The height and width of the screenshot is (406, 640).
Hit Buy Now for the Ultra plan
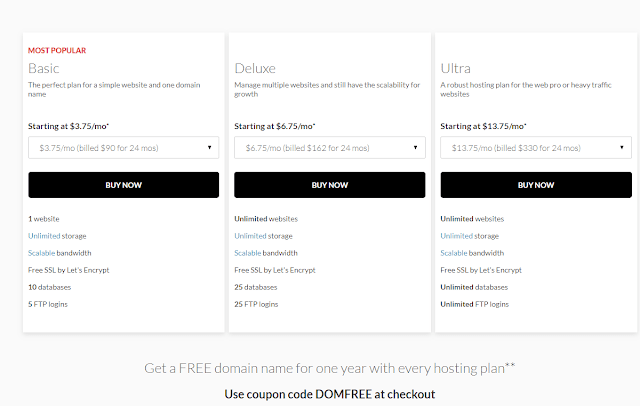point(535,185)
